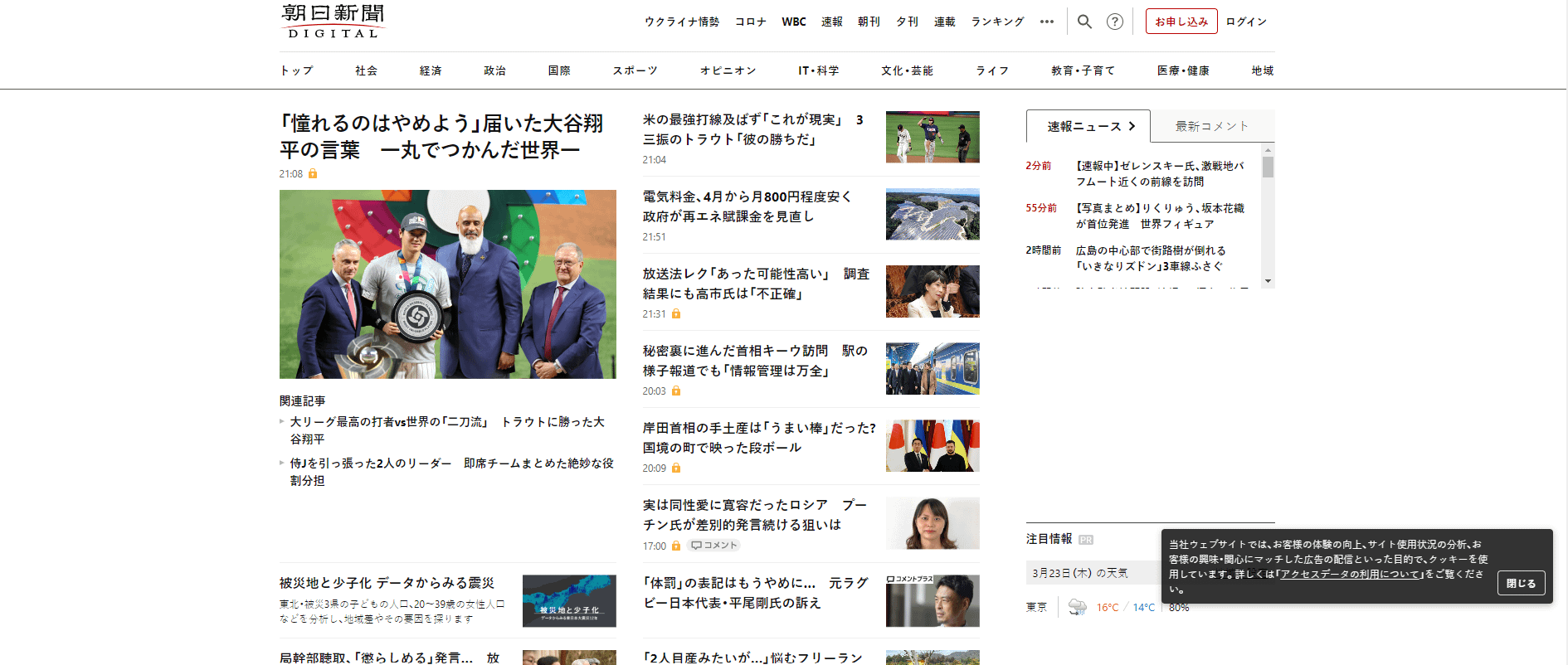1568x665 pixels.
Task: Open the Ohtani trophy main photo
Action: pyautogui.click(x=448, y=284)
